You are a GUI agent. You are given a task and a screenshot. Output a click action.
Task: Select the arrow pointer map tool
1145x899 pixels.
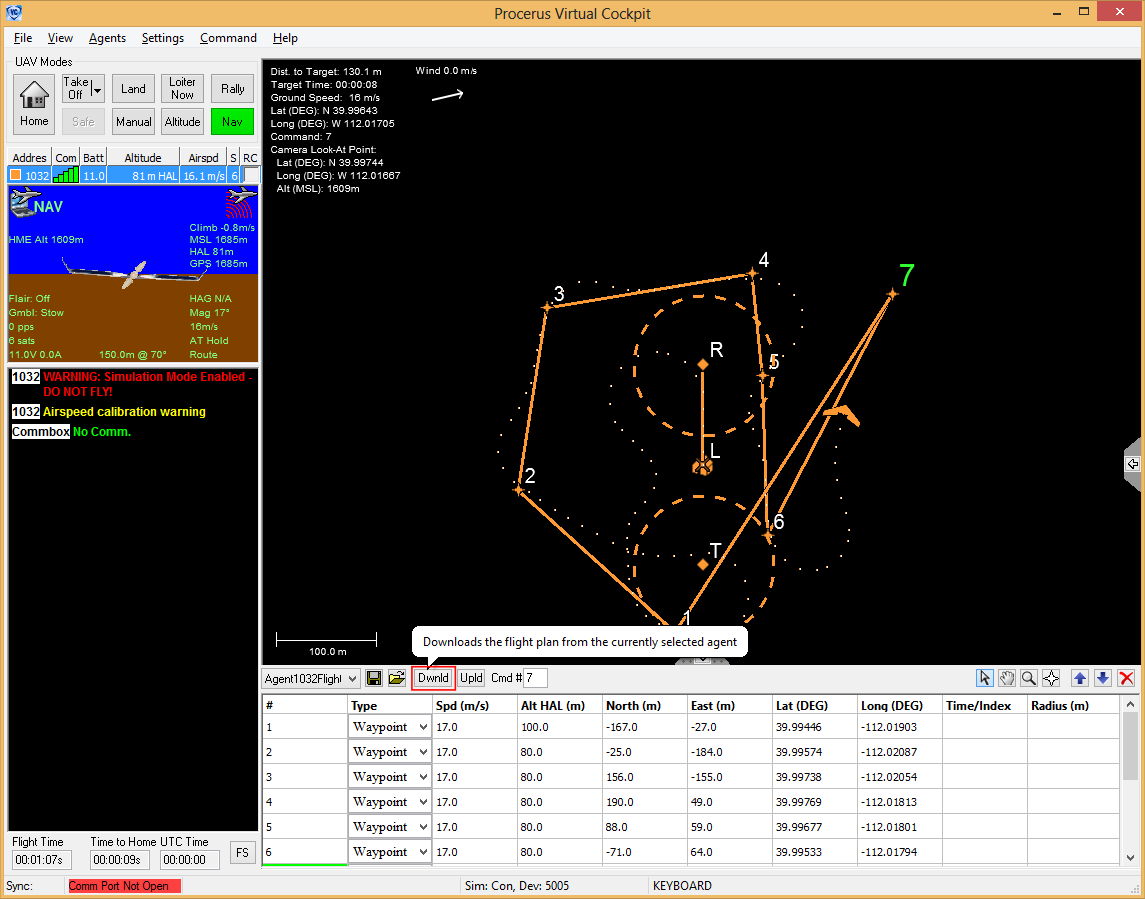(x=984, y=678)
